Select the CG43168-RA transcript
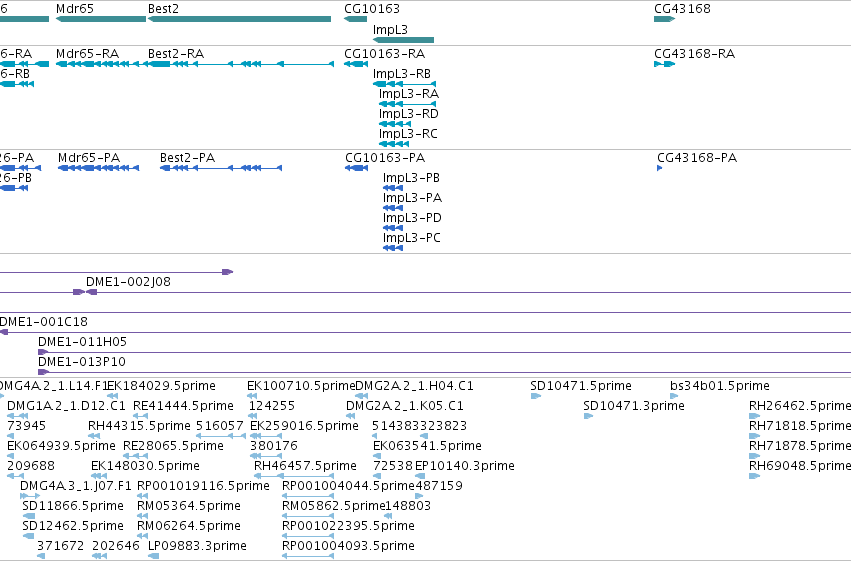 [x=665, y=64]
